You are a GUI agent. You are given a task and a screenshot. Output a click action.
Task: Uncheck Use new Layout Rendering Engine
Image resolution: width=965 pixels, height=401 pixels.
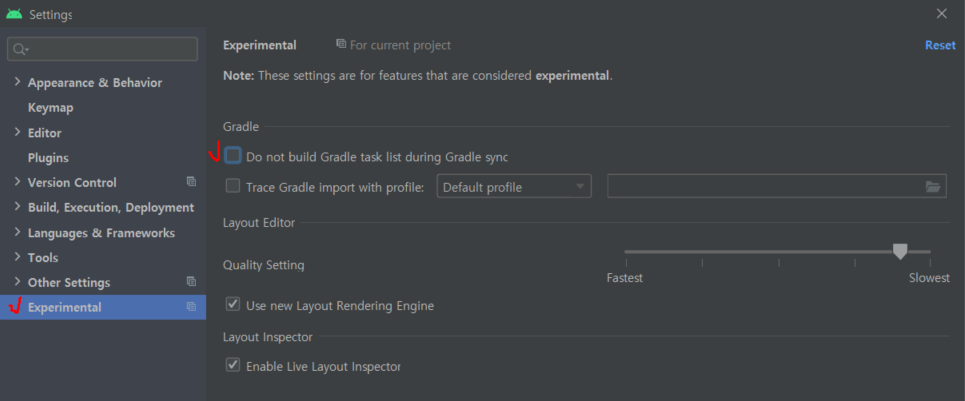pyautogui.click(x=233, y=304)
